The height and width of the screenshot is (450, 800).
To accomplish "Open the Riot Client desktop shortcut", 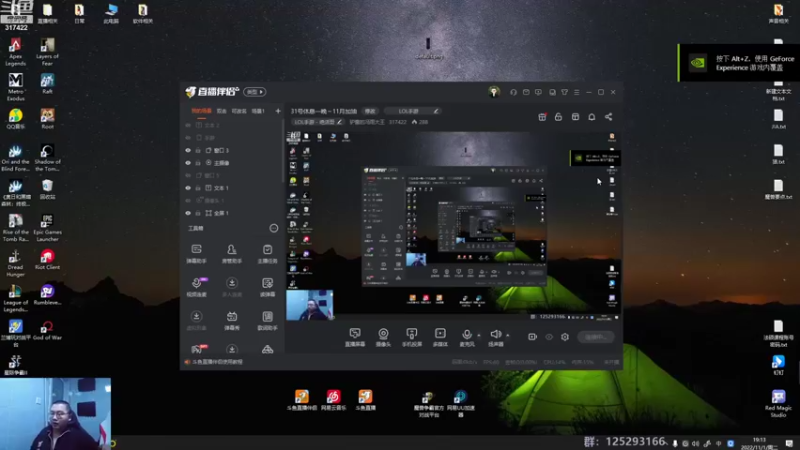I will (47, 260).
